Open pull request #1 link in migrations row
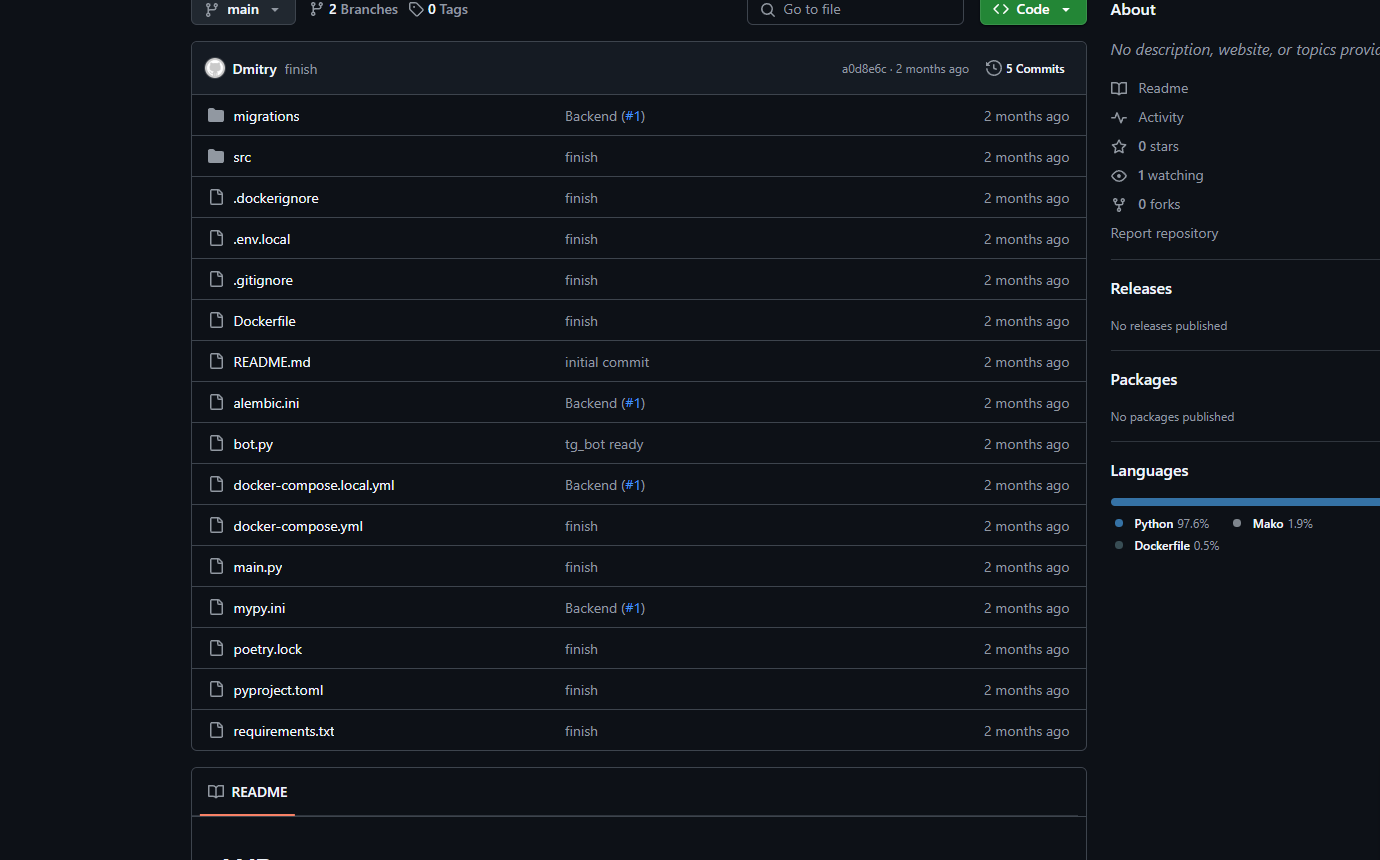The width and height of the screenshot is (1380, 860). [632, 116]
